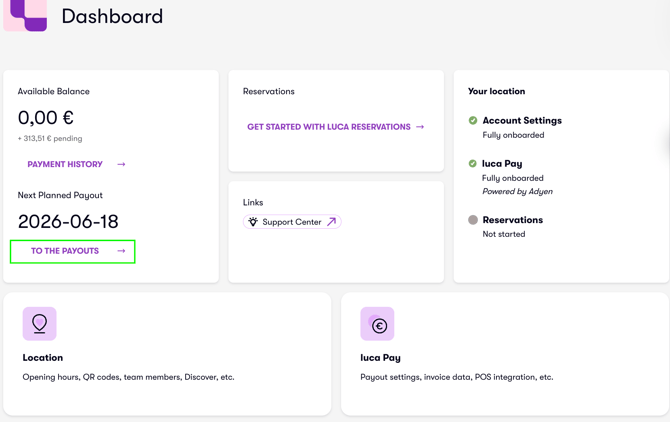
Task: Click the arrow after Get Started with luca Reservations
Action: (420, 127)
